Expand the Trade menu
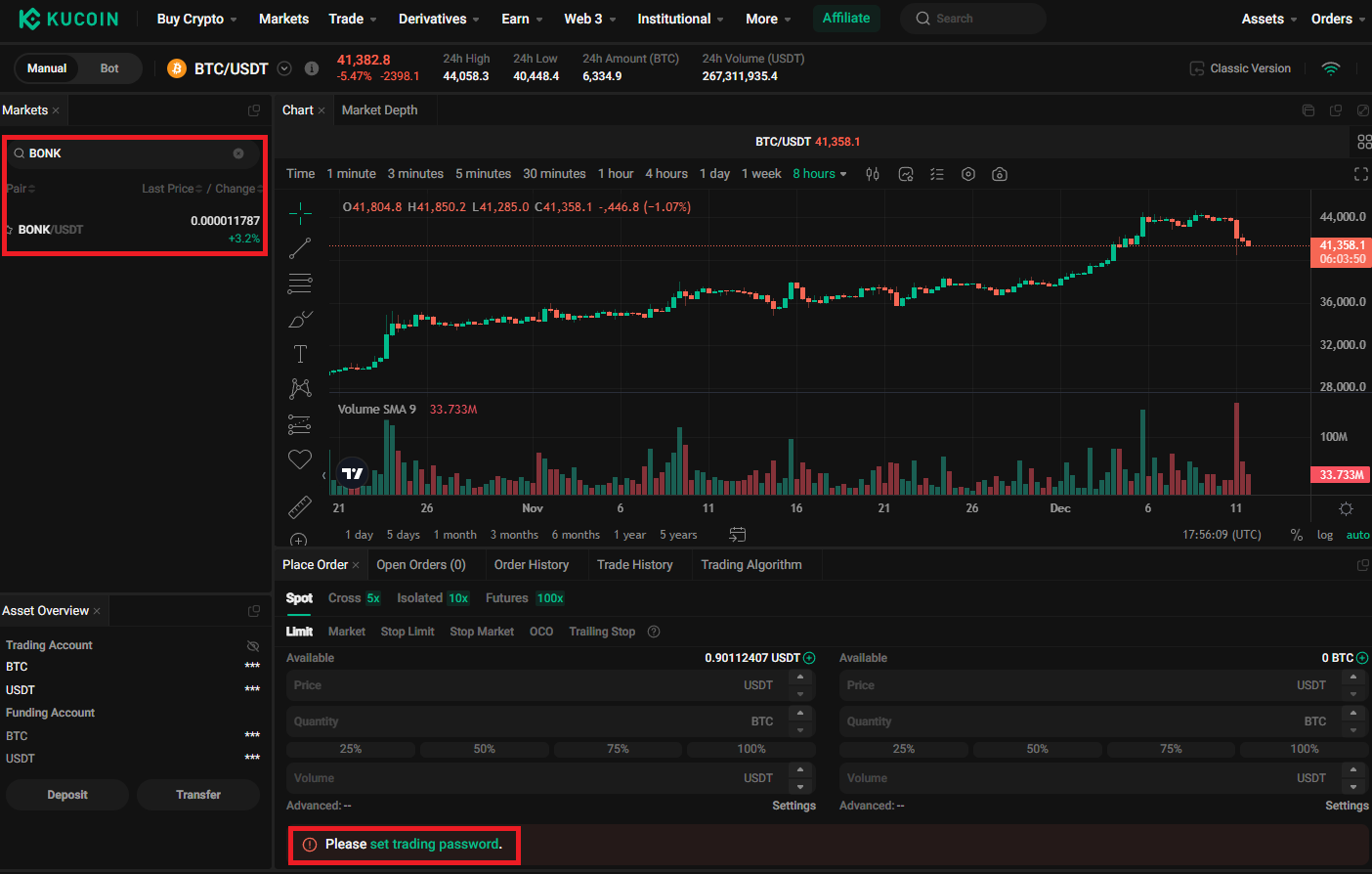 coord(353,19)
